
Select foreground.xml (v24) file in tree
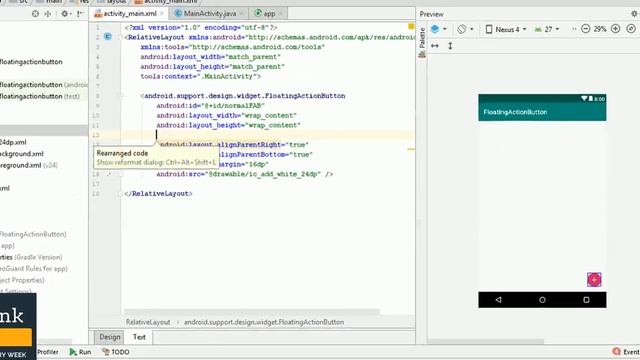[29, 165]
